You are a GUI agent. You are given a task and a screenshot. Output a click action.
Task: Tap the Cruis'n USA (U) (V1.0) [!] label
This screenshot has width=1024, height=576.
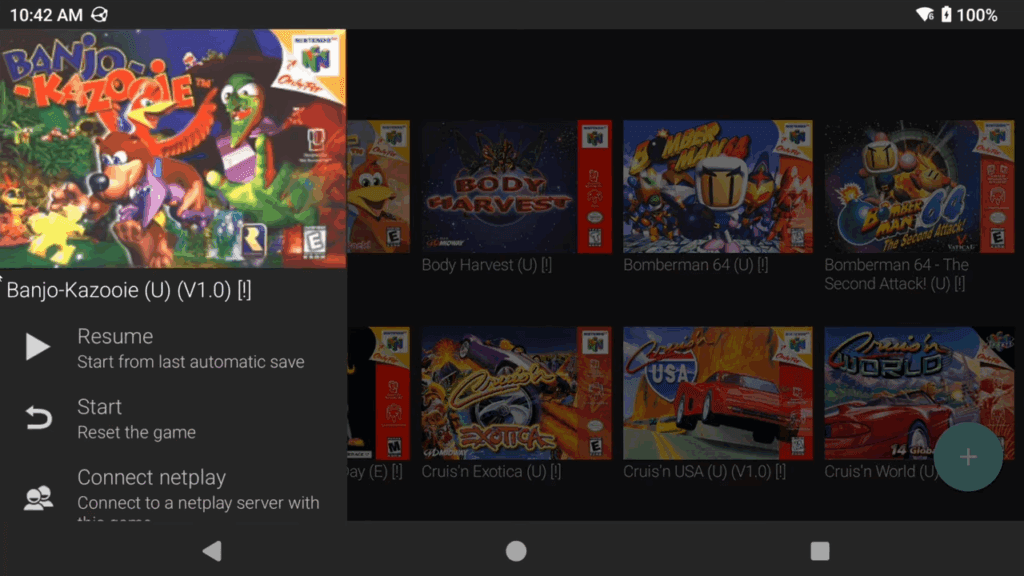[x=705, y=472]
